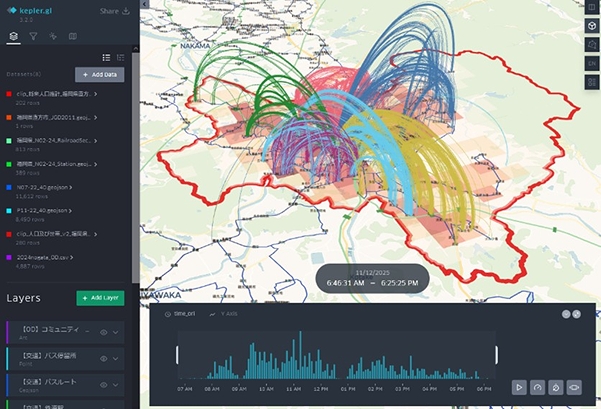Screen dimensions: 601x409
Task: Open the Layers tab icon in side panel
Action: tap(13, 36)
